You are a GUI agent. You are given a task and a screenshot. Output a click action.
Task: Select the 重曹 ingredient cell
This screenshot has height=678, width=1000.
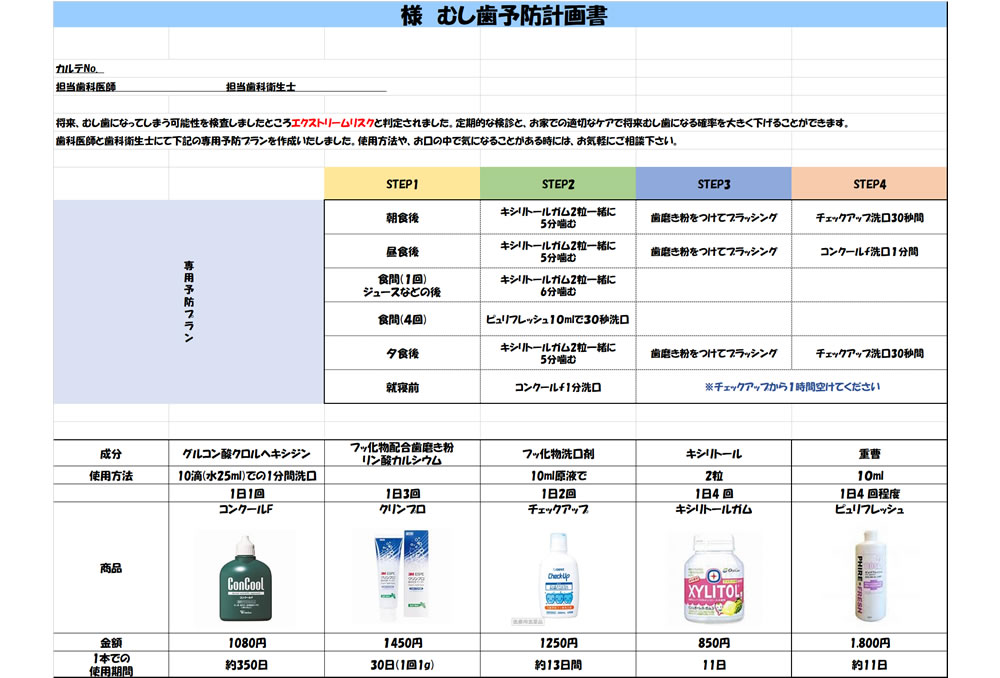869,453
